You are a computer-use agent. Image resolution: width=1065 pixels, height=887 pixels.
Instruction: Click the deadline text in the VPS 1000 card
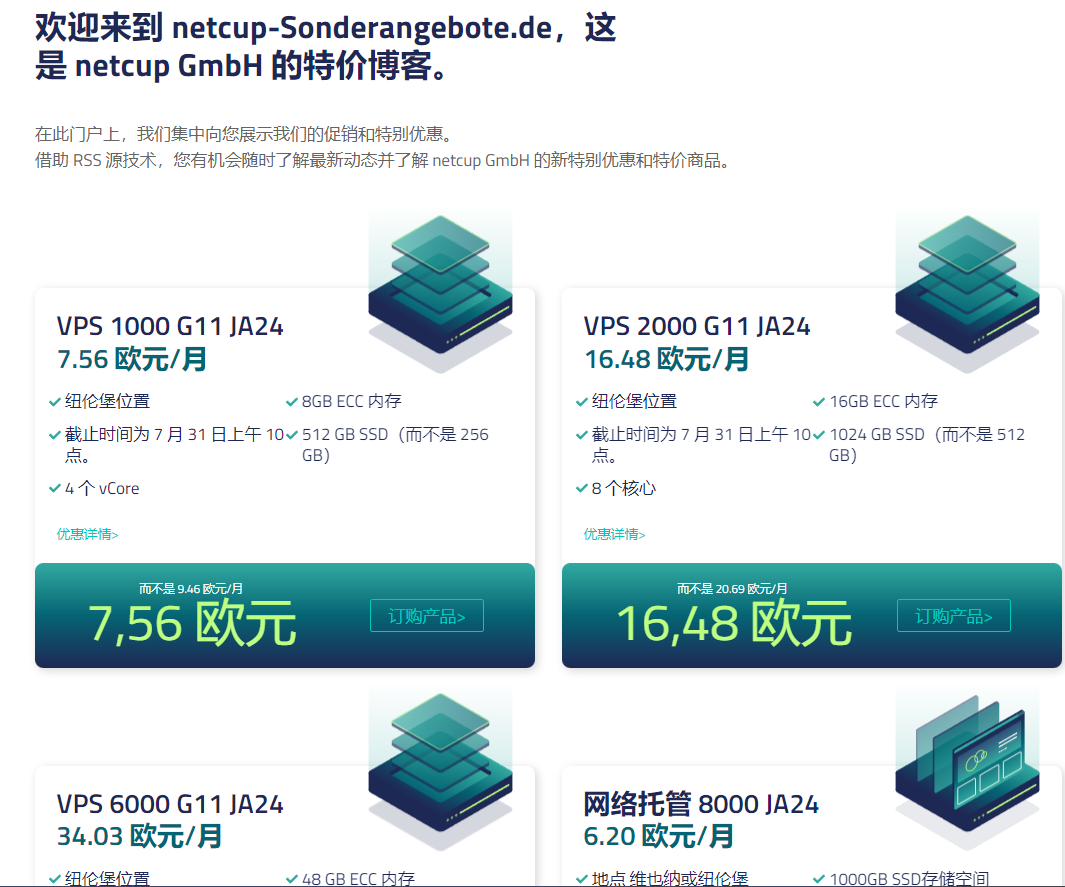174,445
